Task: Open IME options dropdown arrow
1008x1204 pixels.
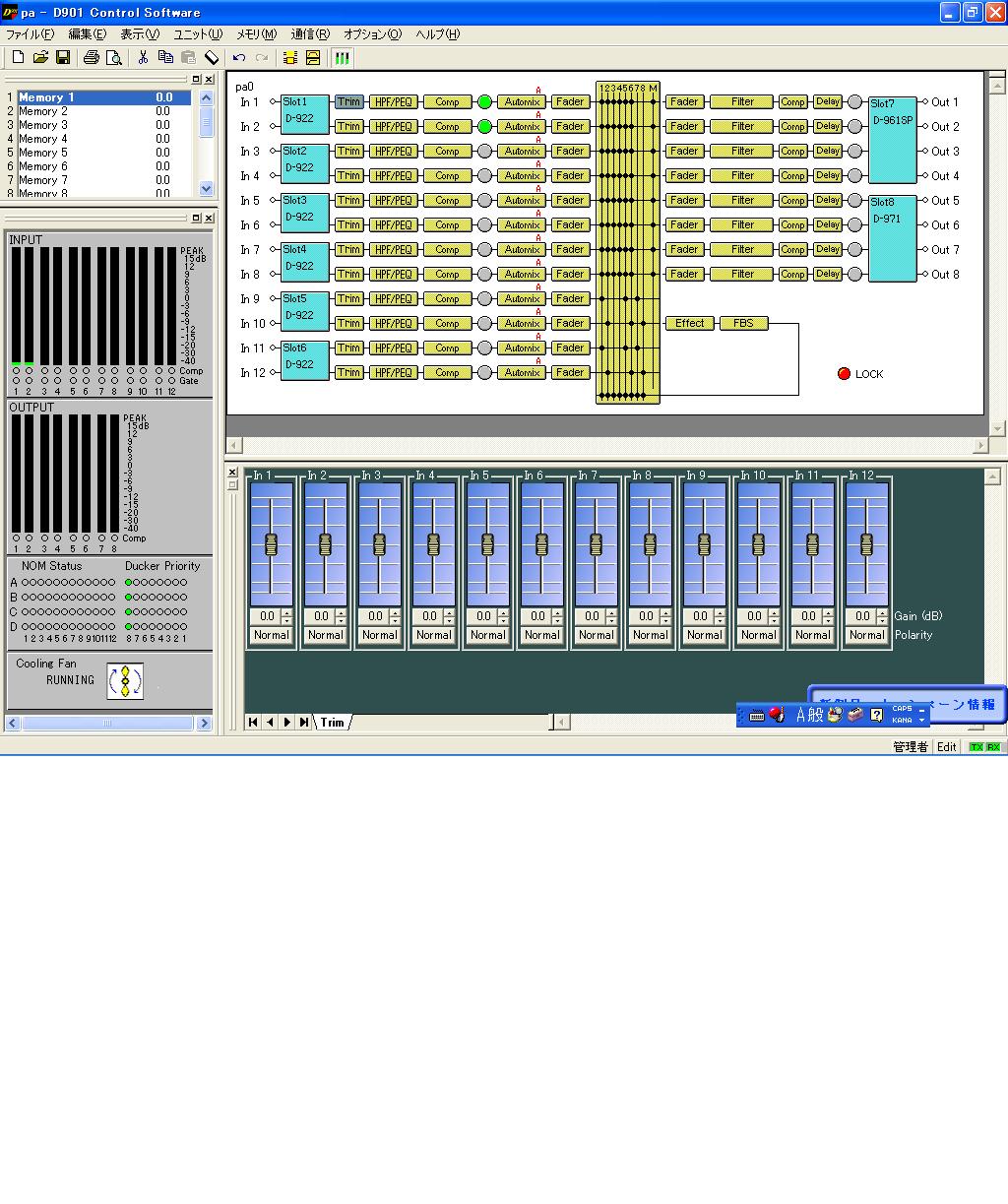Action: [x=921, y=721]
